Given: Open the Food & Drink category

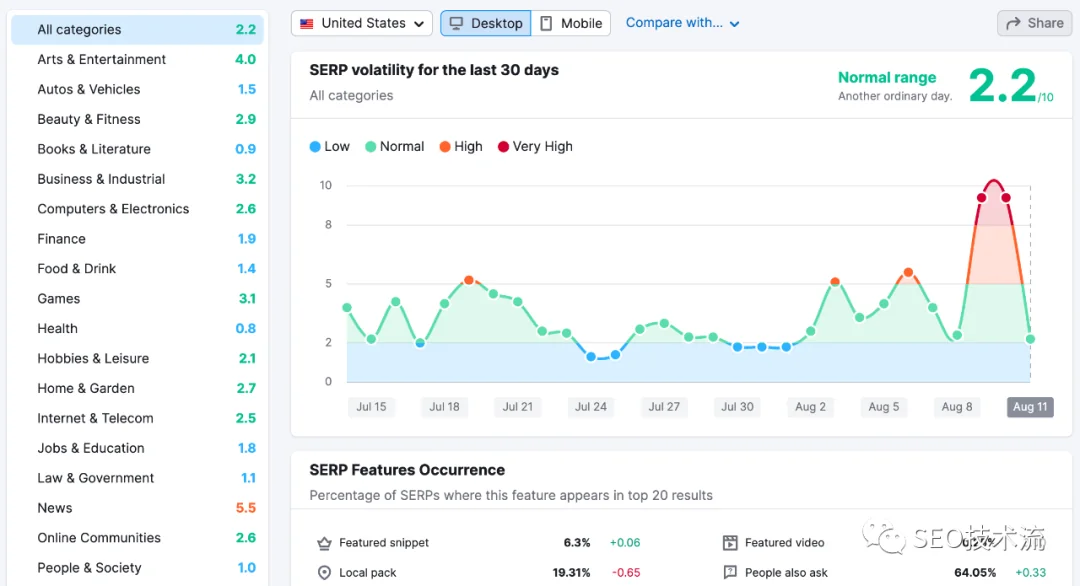Looking at the screenshot, I should tap(137, 269).
